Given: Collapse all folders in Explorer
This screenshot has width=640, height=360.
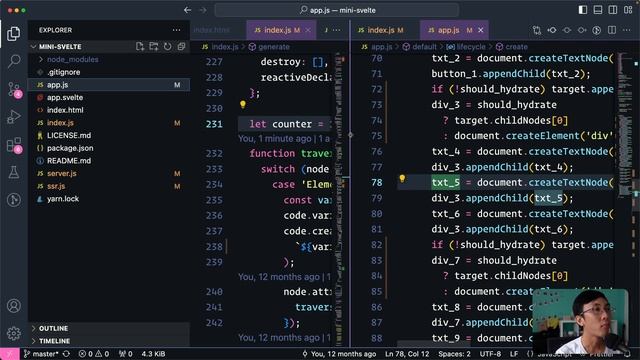Looking at the screenshot, I should pos(181,47).
